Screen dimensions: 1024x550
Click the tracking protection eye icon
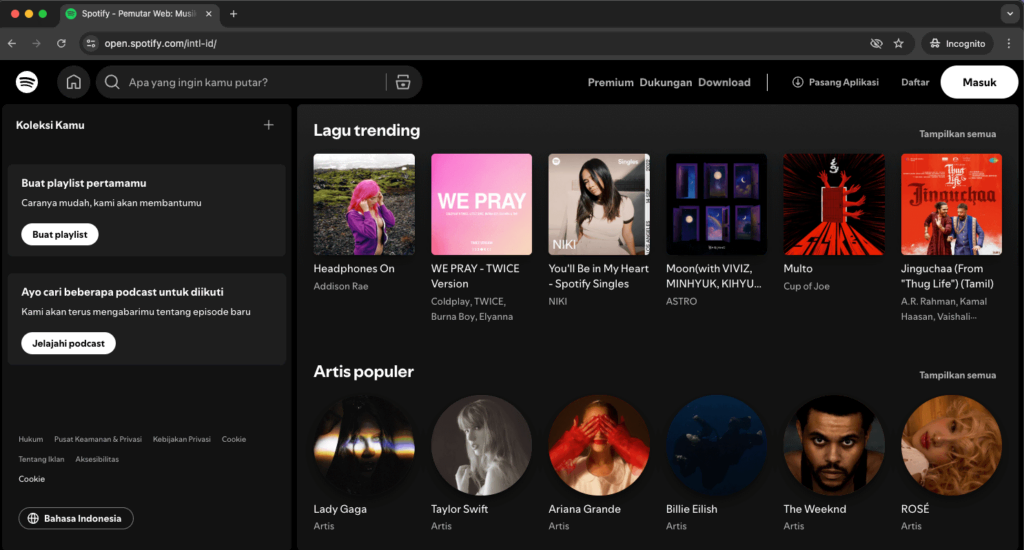pos(876,44)
